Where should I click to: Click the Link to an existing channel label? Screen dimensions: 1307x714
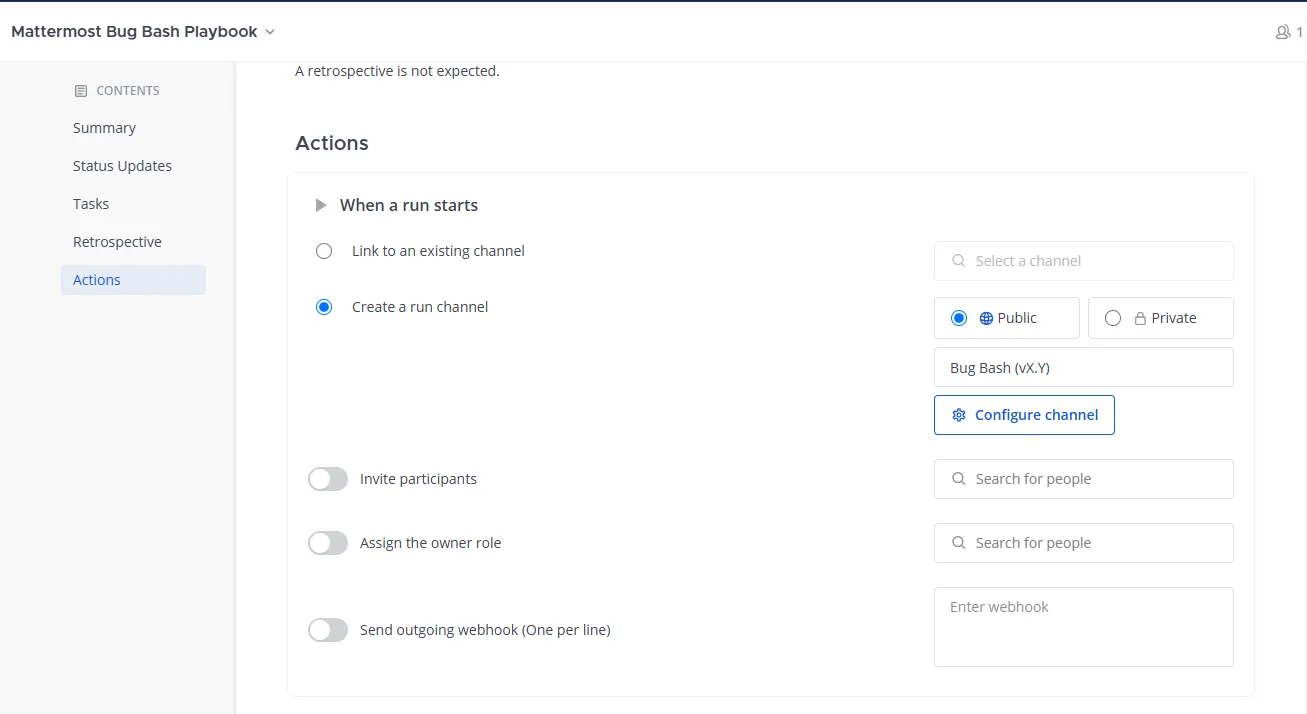point(438,251)
